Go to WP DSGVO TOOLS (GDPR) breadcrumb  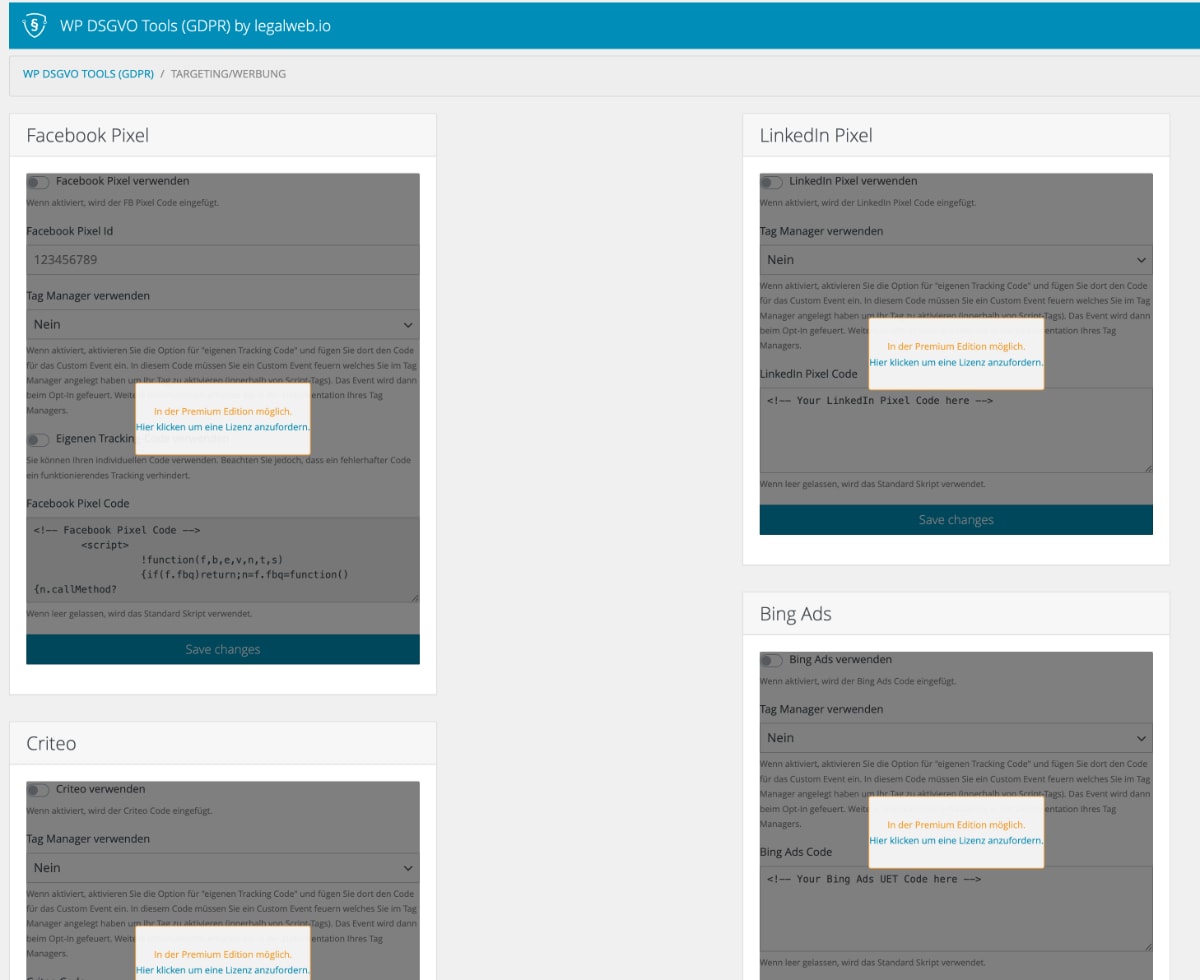(88, 74)
